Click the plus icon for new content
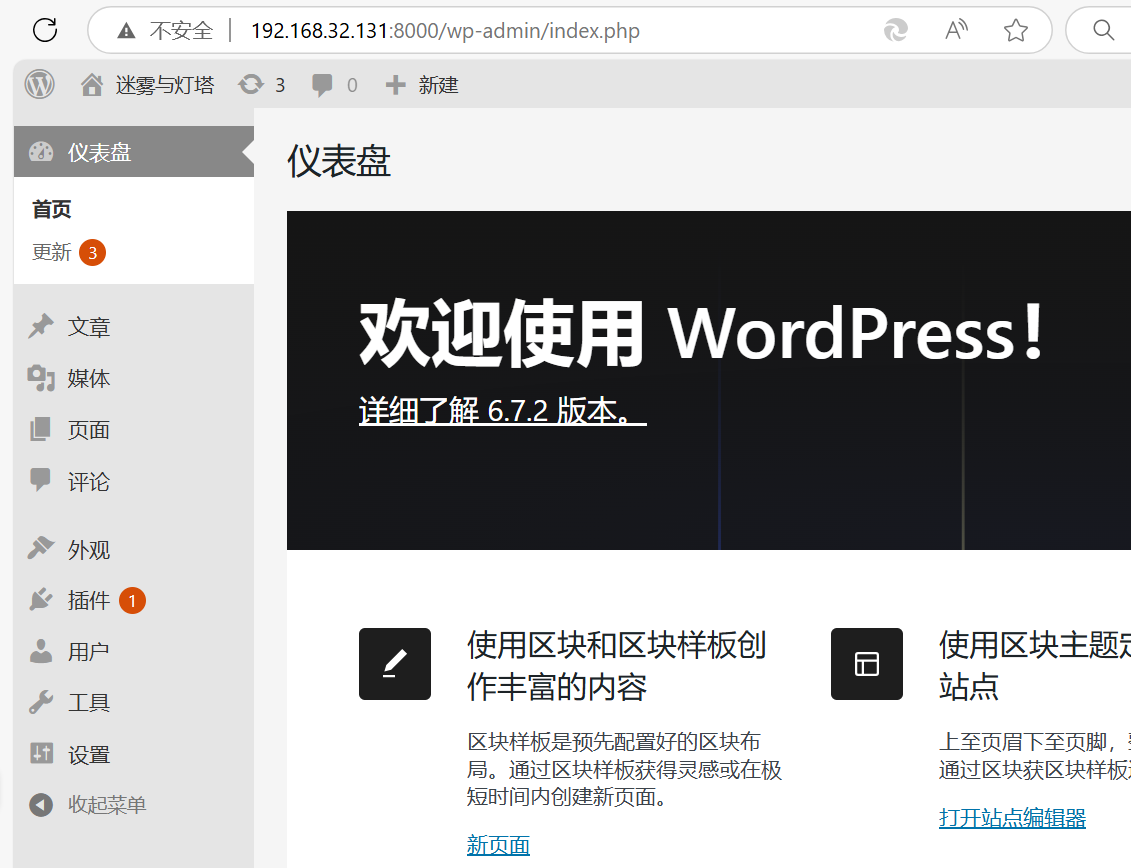Image resolution: width=1131 pixels, height=868 pixels. pos(395,85)
